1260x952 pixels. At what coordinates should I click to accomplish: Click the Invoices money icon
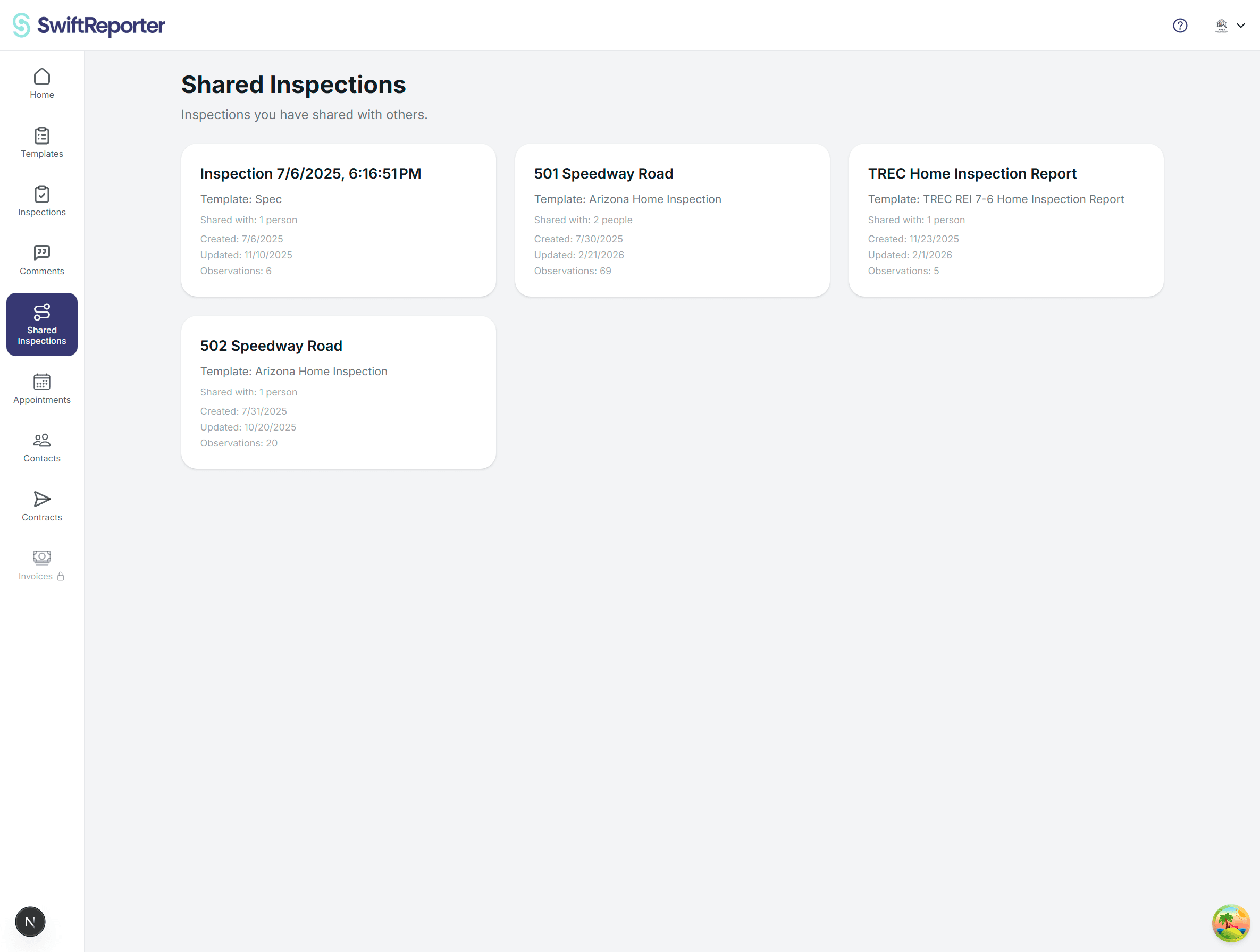pyautogui.click(x=42, y=558)
